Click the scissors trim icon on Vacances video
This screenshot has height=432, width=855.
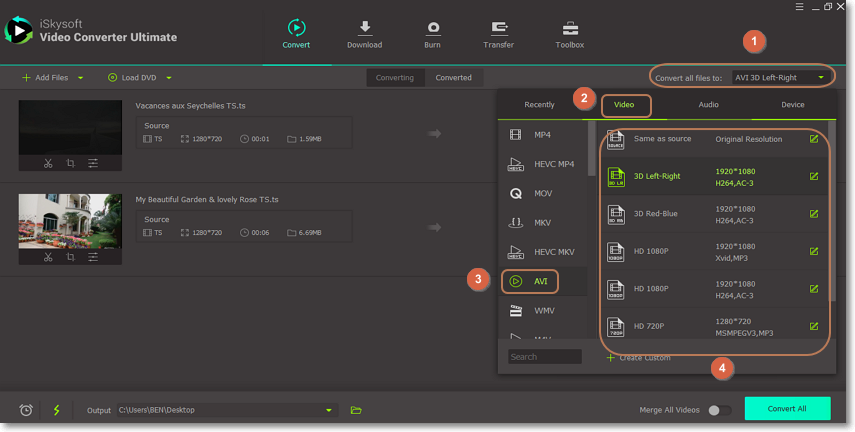click(x=48, y=163)
